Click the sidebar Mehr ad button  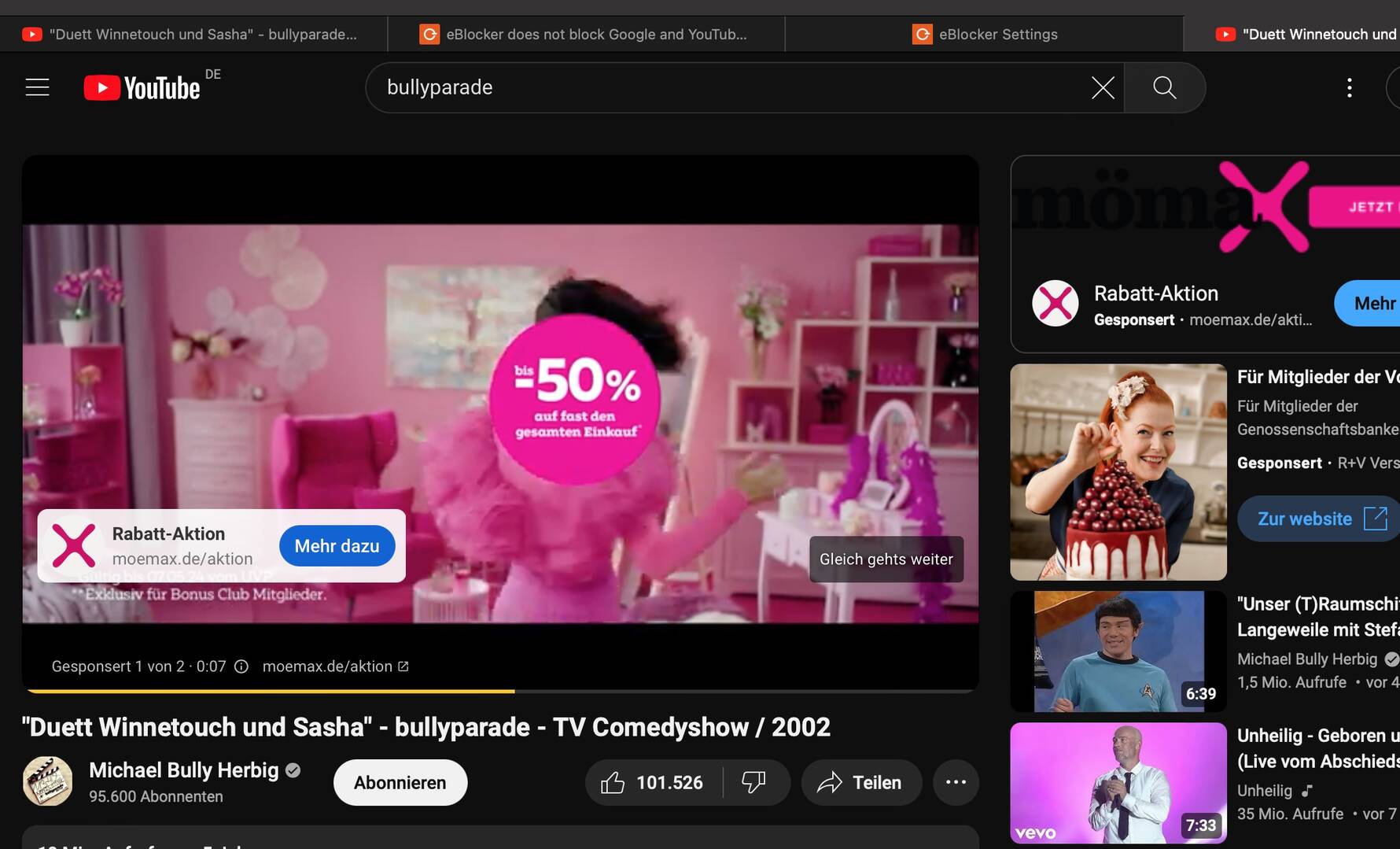(1369, 303)
